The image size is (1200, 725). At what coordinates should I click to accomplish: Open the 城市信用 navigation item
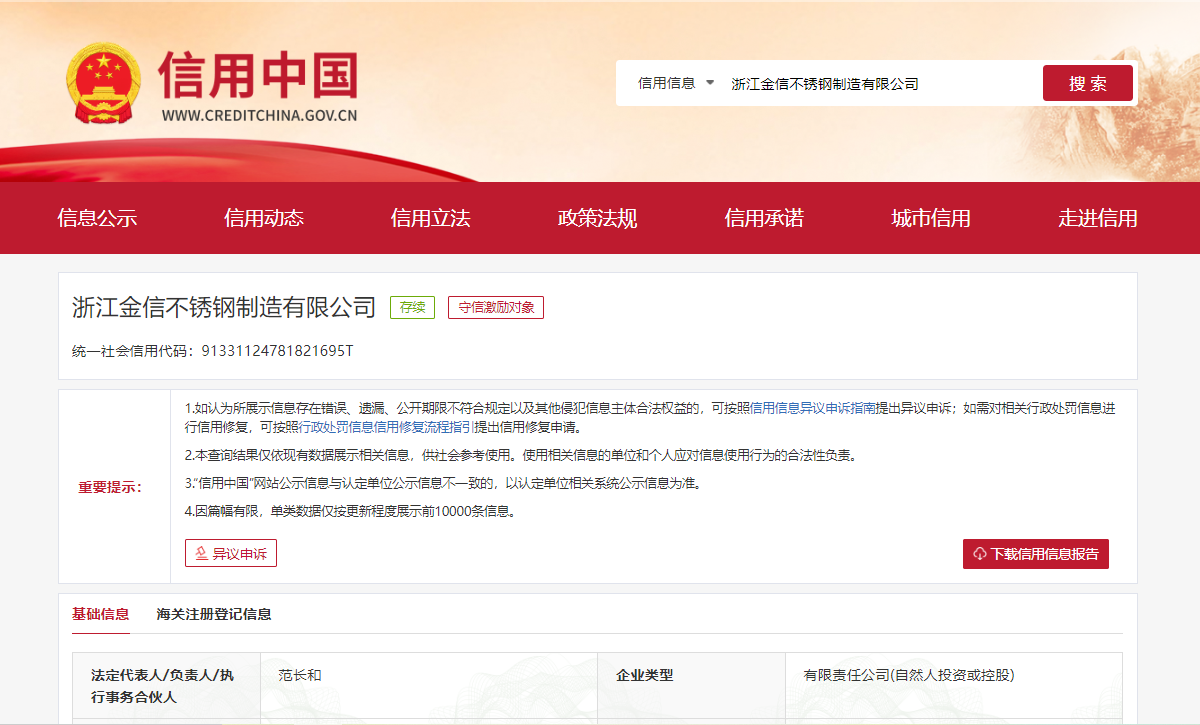click(931, 218)
